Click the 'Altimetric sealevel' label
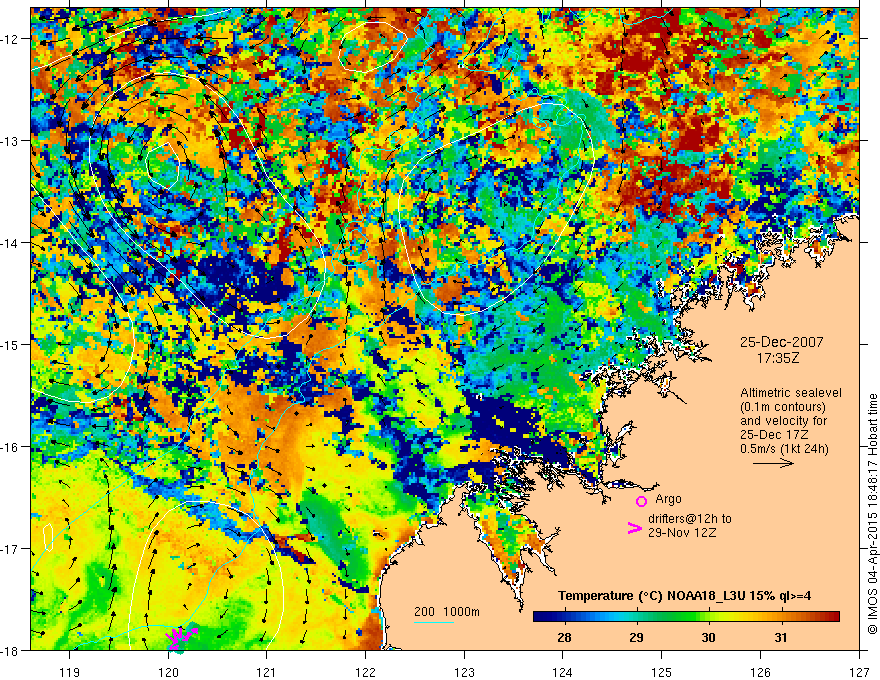The height and width of the screenshot is (680, 880). 791,393
